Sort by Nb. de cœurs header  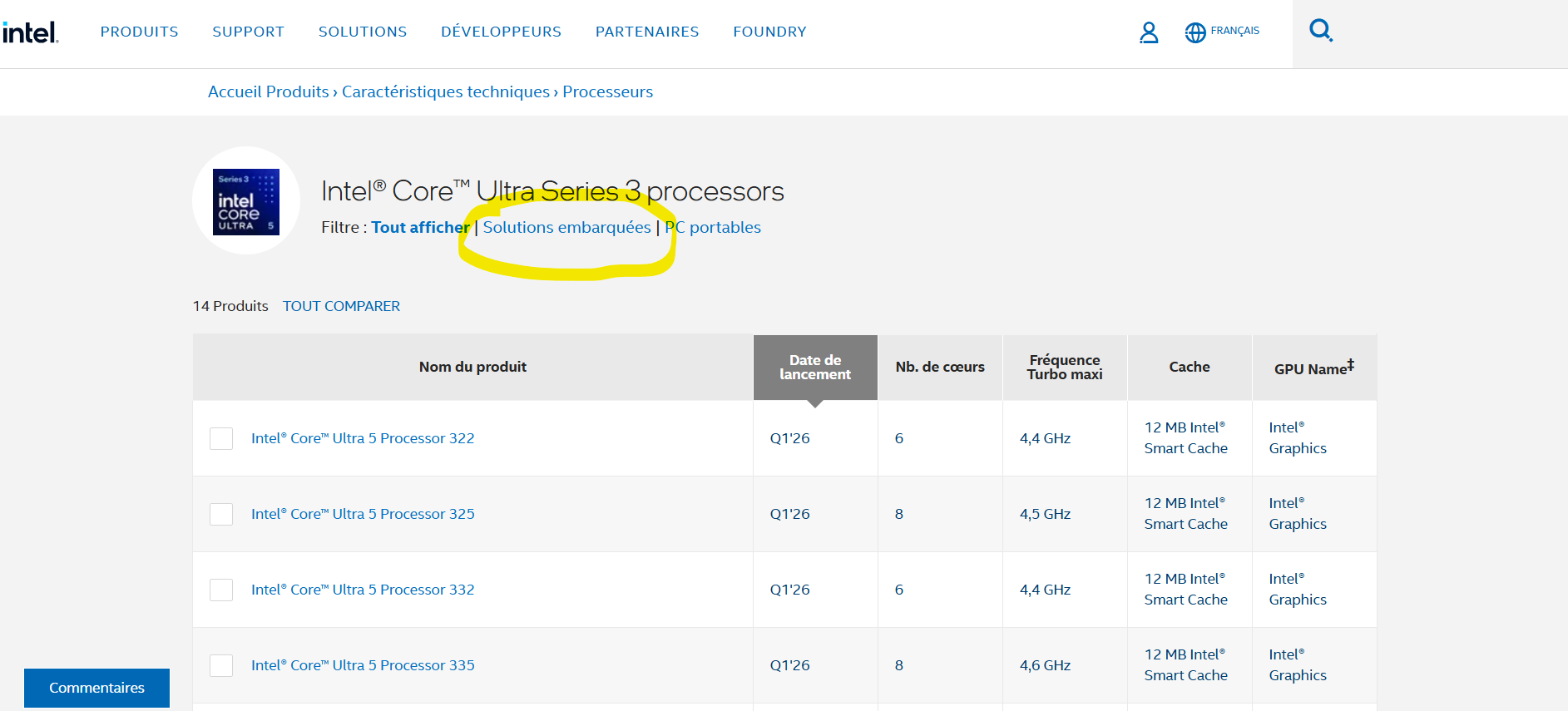pos(940,367)
